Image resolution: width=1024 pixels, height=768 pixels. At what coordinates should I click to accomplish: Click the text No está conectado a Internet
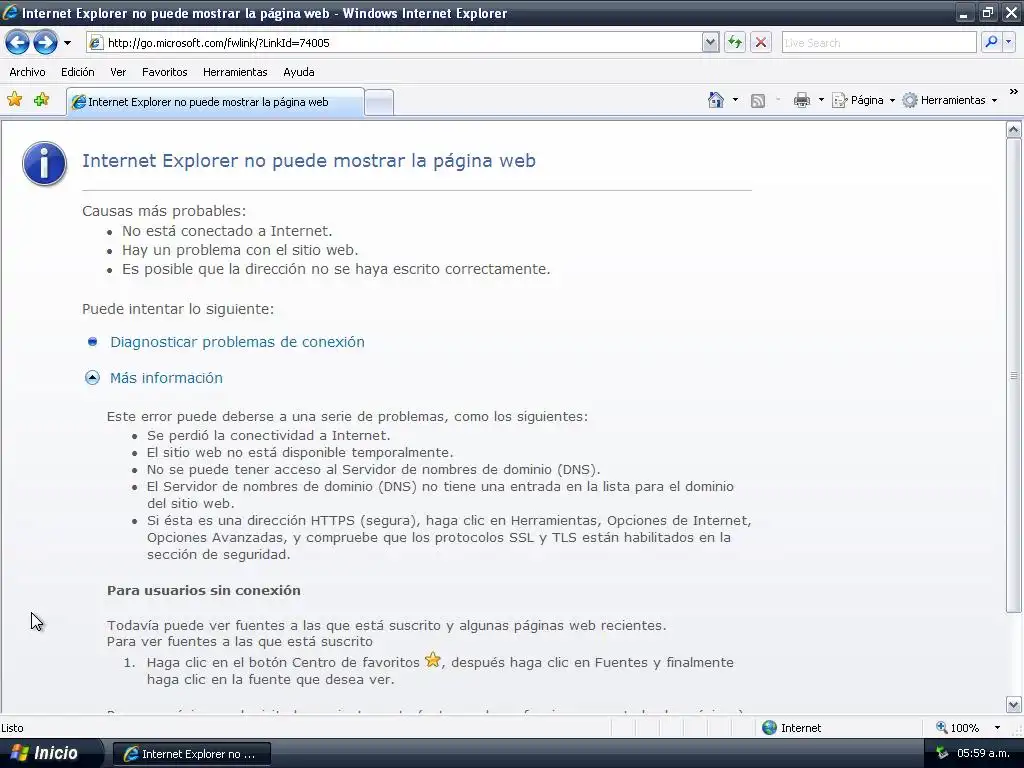coord(227,231)
